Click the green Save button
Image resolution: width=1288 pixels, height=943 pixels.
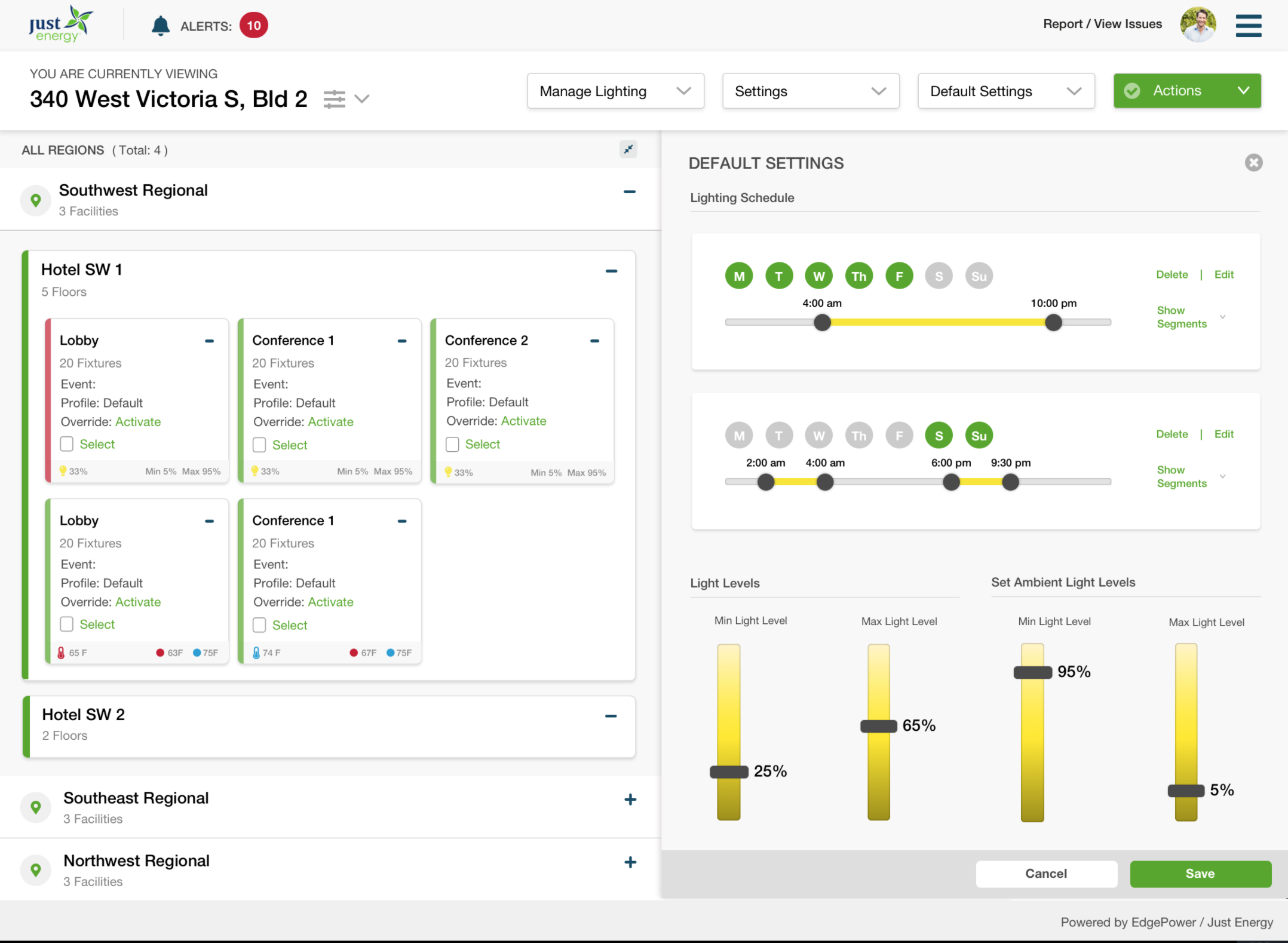(x=1200, y=874)
